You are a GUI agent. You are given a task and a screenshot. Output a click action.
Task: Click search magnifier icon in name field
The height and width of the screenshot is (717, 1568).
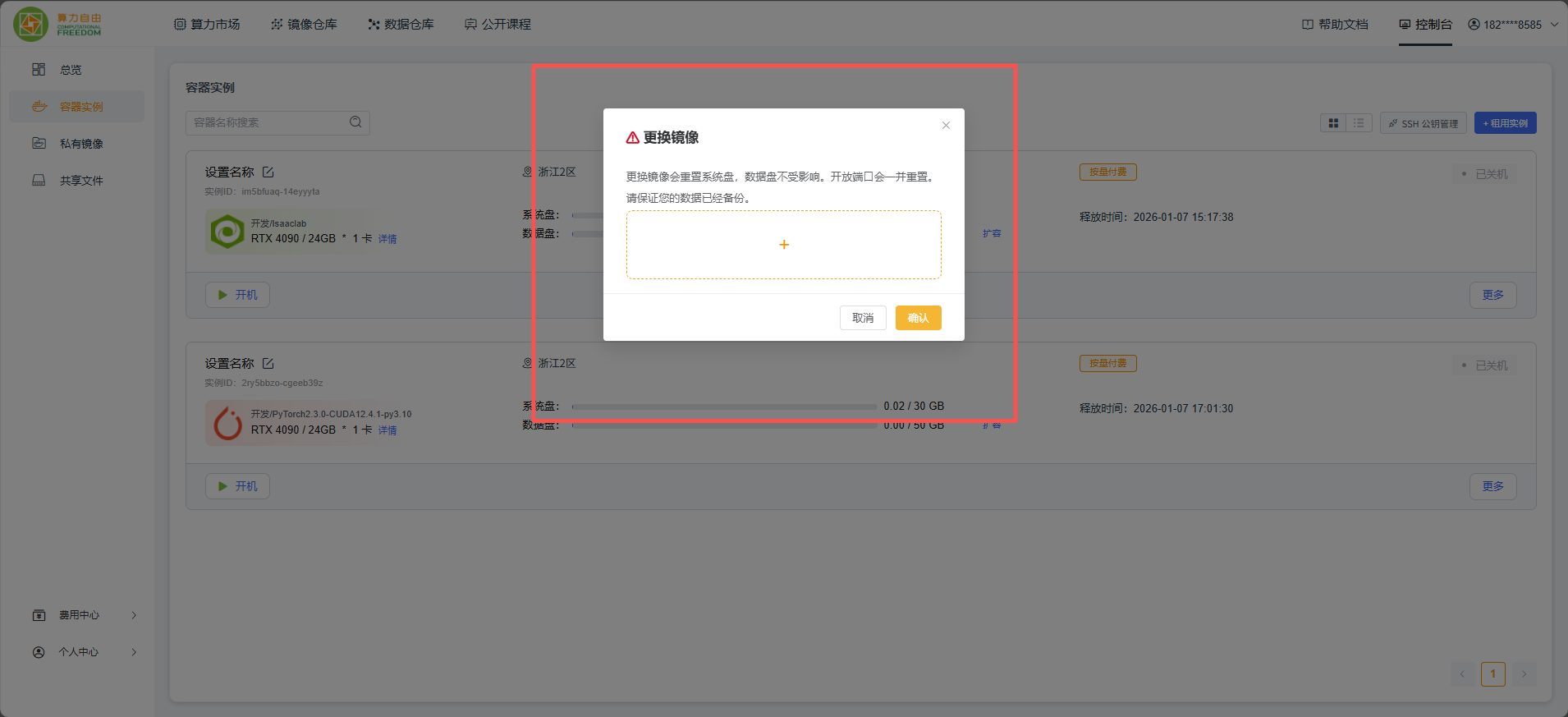tap(355, 122)
